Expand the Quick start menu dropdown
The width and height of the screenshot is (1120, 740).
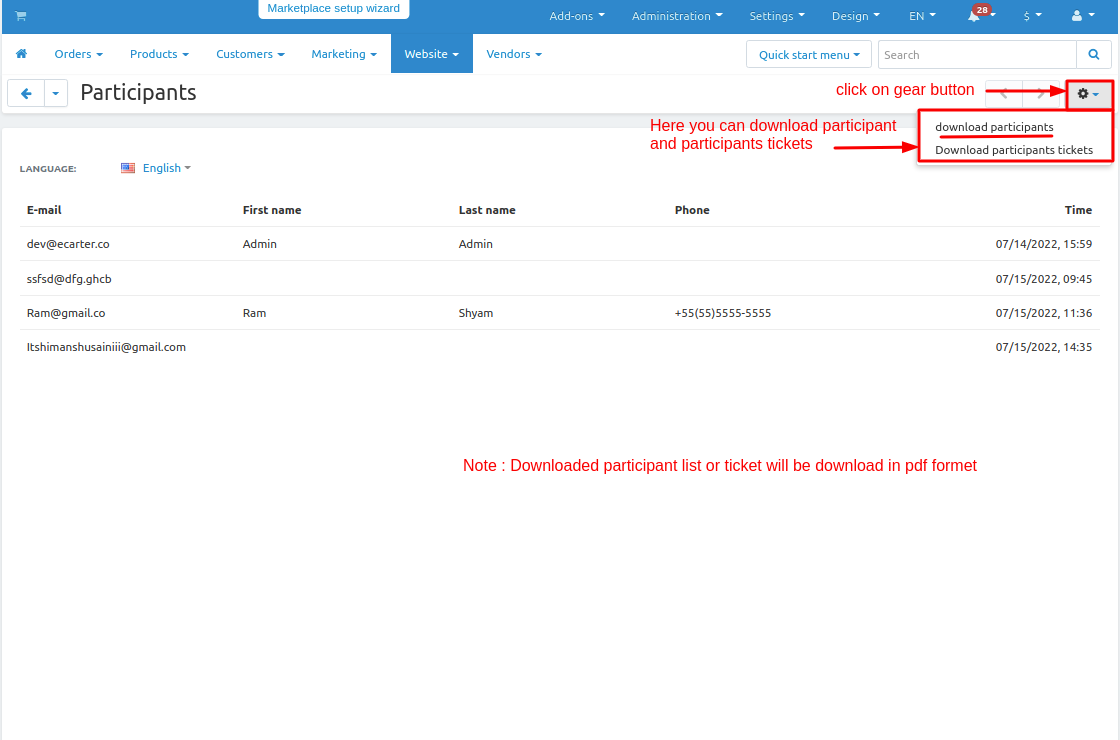click(x=808, y=55)
